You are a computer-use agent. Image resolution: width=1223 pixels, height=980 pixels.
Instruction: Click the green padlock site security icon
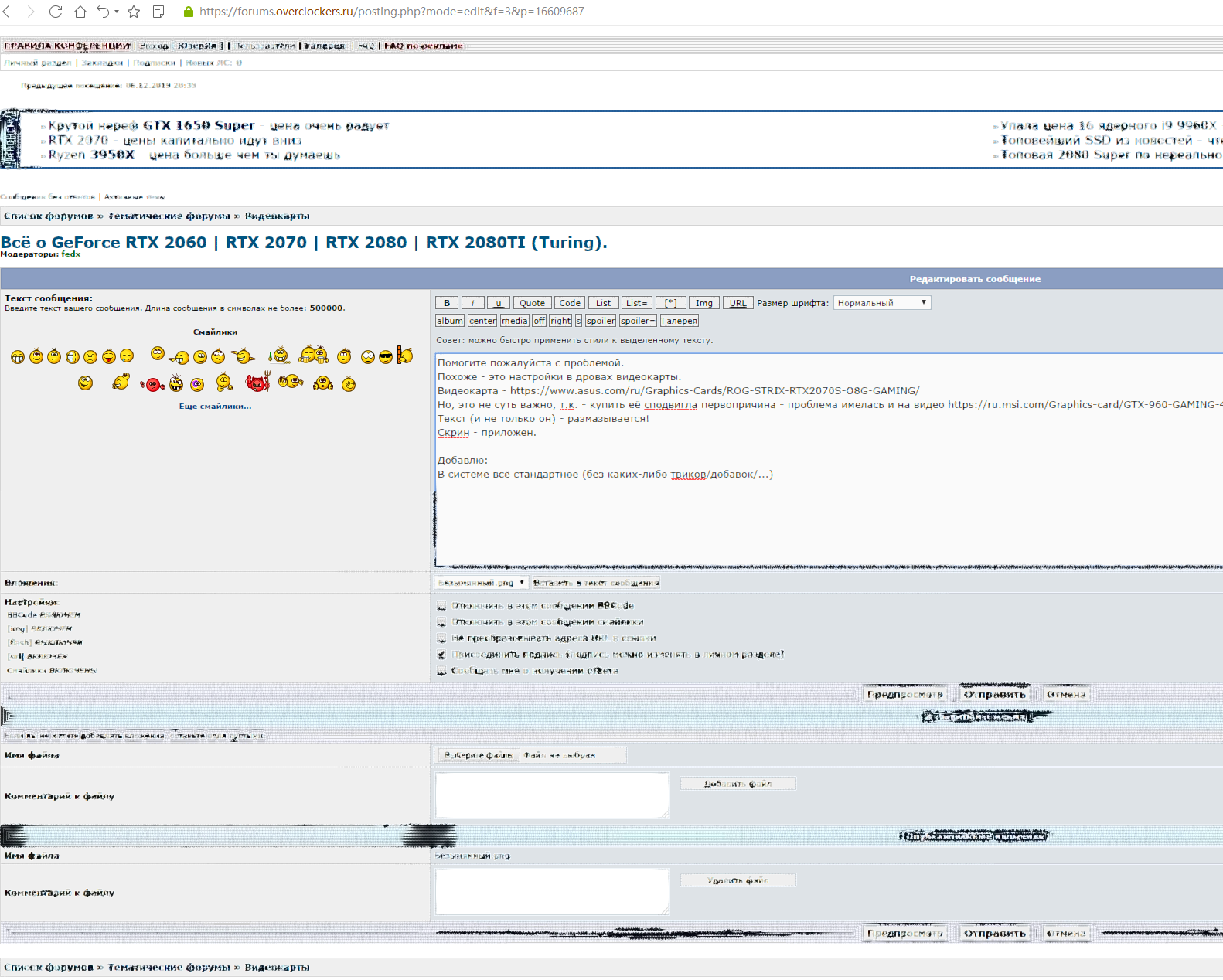click(188, 12)
